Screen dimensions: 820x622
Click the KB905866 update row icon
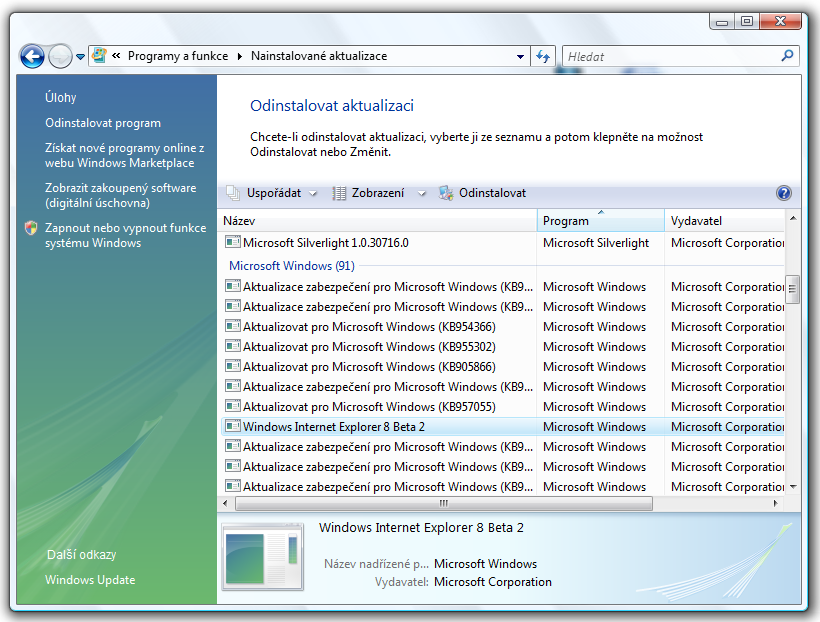(x=233, y=366)
